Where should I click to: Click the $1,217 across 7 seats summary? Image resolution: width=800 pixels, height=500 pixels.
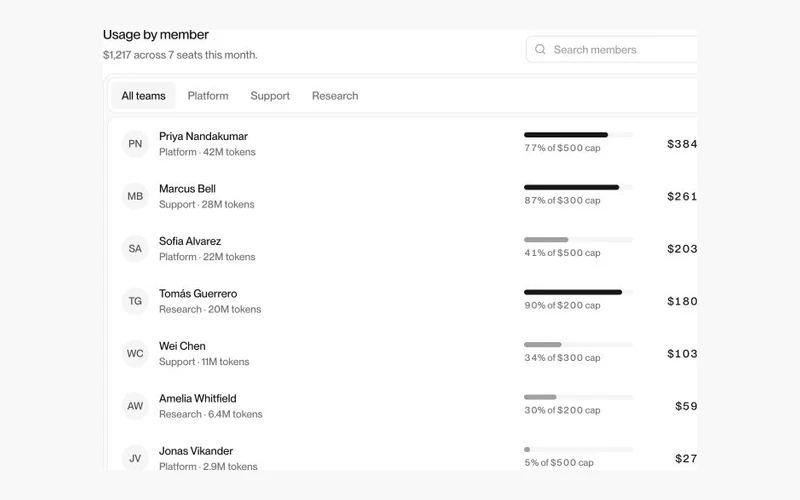pos(180,55)
